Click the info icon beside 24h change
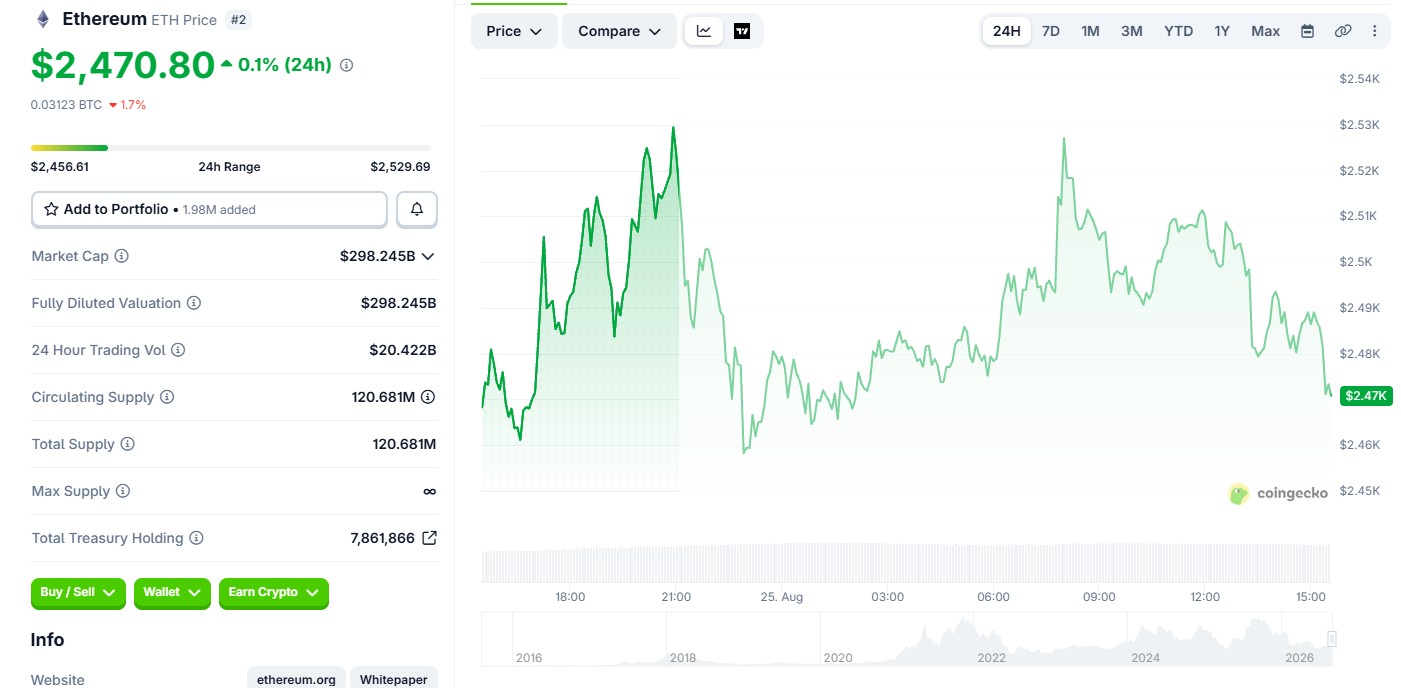The image size is (1401, 688). point(347,65)
